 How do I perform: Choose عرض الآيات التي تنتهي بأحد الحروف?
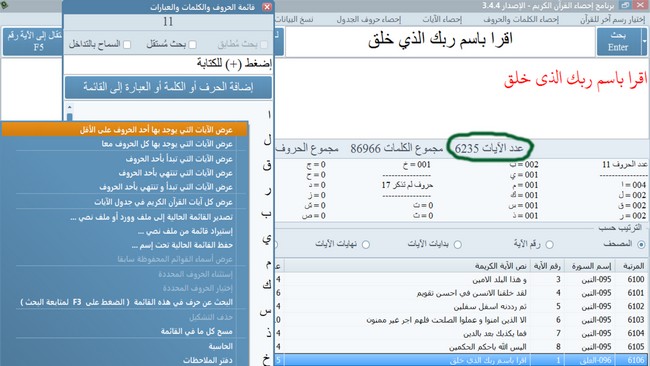click(124, 173)
